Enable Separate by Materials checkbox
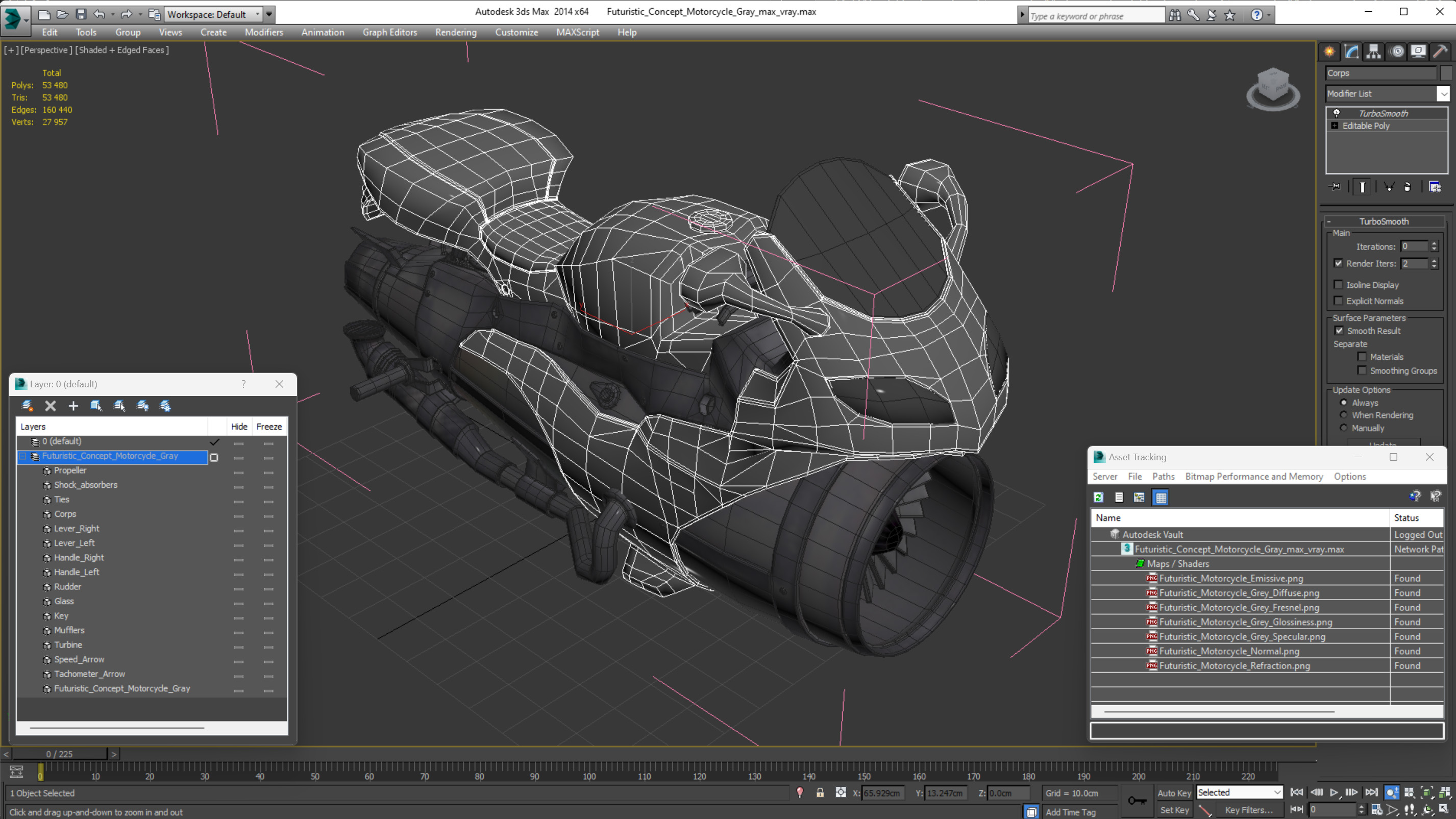 pos(1362,357)
